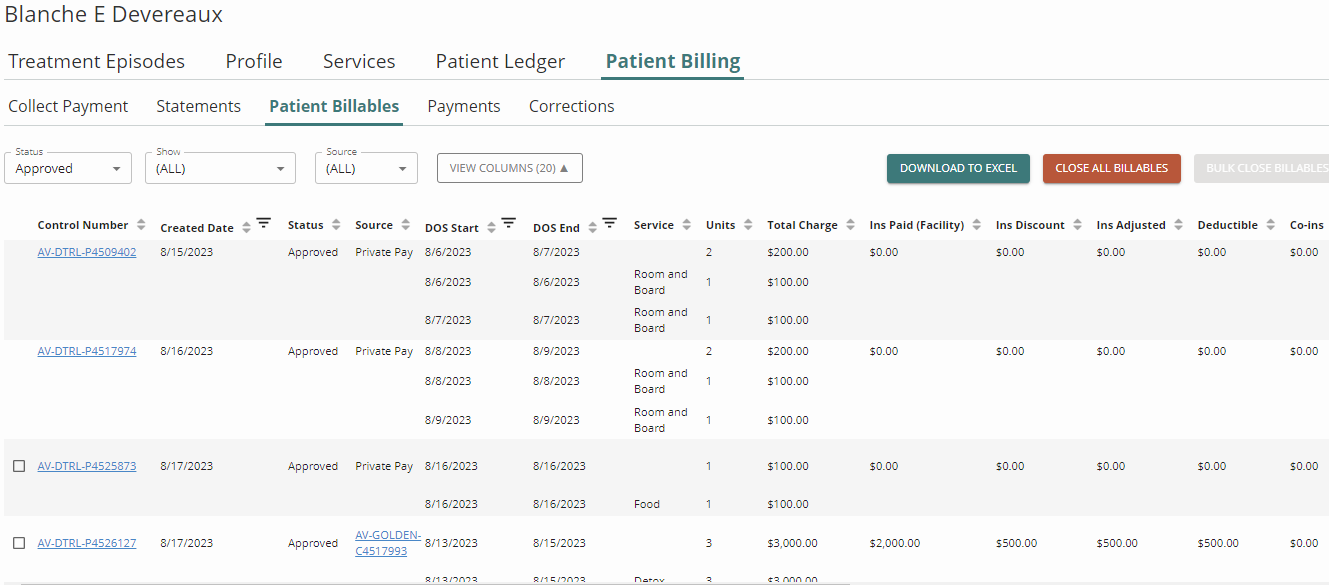The width and height of the screenshot is (1329, 585).
Task: Open the Source dropdown set to (ALL)
Action: point(366,168)
